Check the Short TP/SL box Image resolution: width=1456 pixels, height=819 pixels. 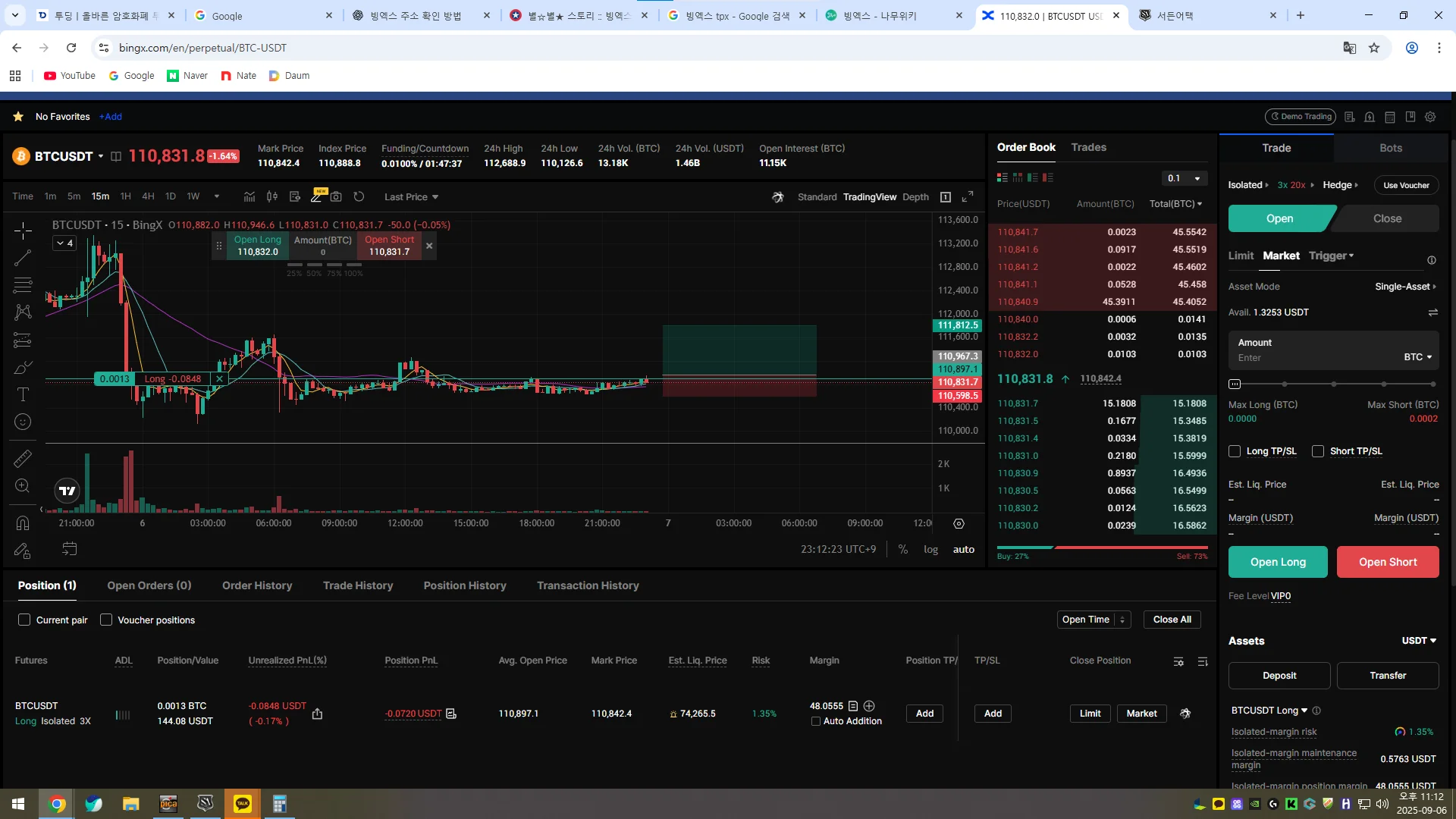pyautogui.click(x=1318, y=451)
